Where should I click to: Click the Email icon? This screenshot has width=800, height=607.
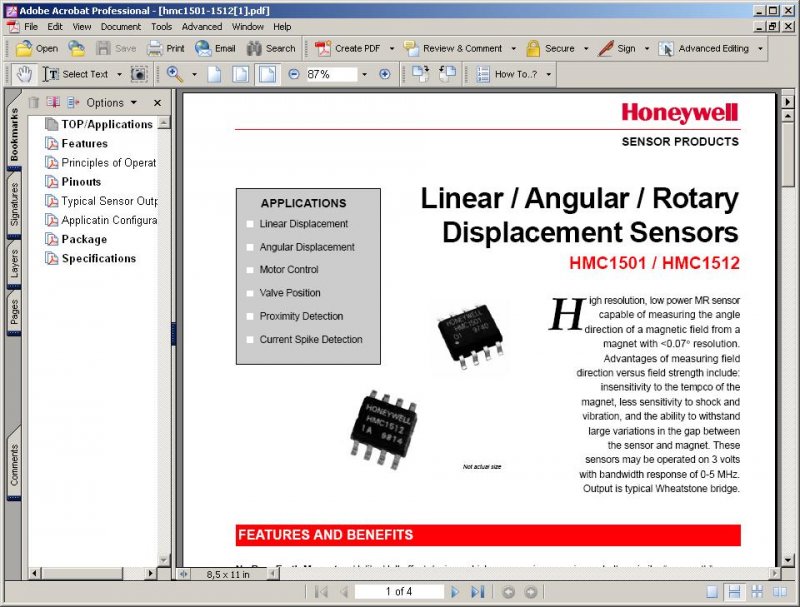[x=203, y=48]
